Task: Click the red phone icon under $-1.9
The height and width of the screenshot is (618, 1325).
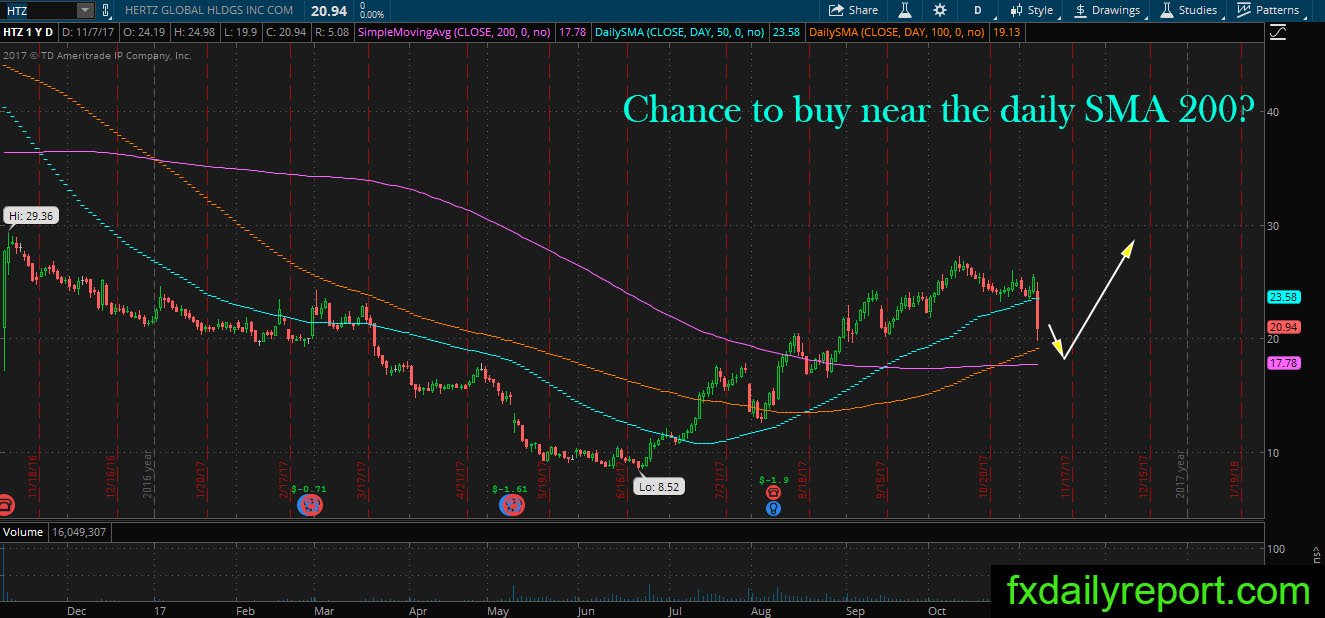Action: click(774, 492)
